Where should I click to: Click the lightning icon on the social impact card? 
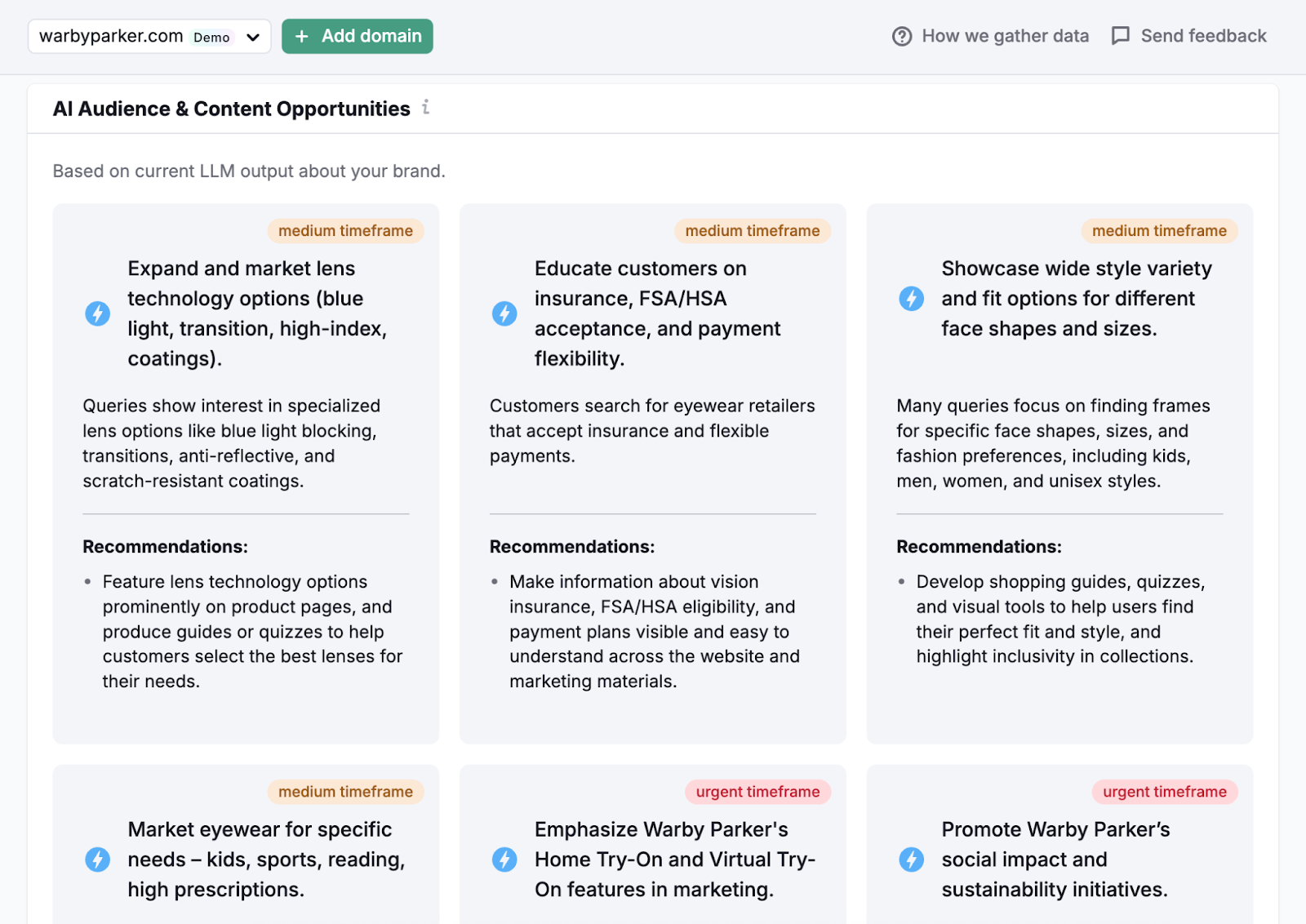click(911, 859)
